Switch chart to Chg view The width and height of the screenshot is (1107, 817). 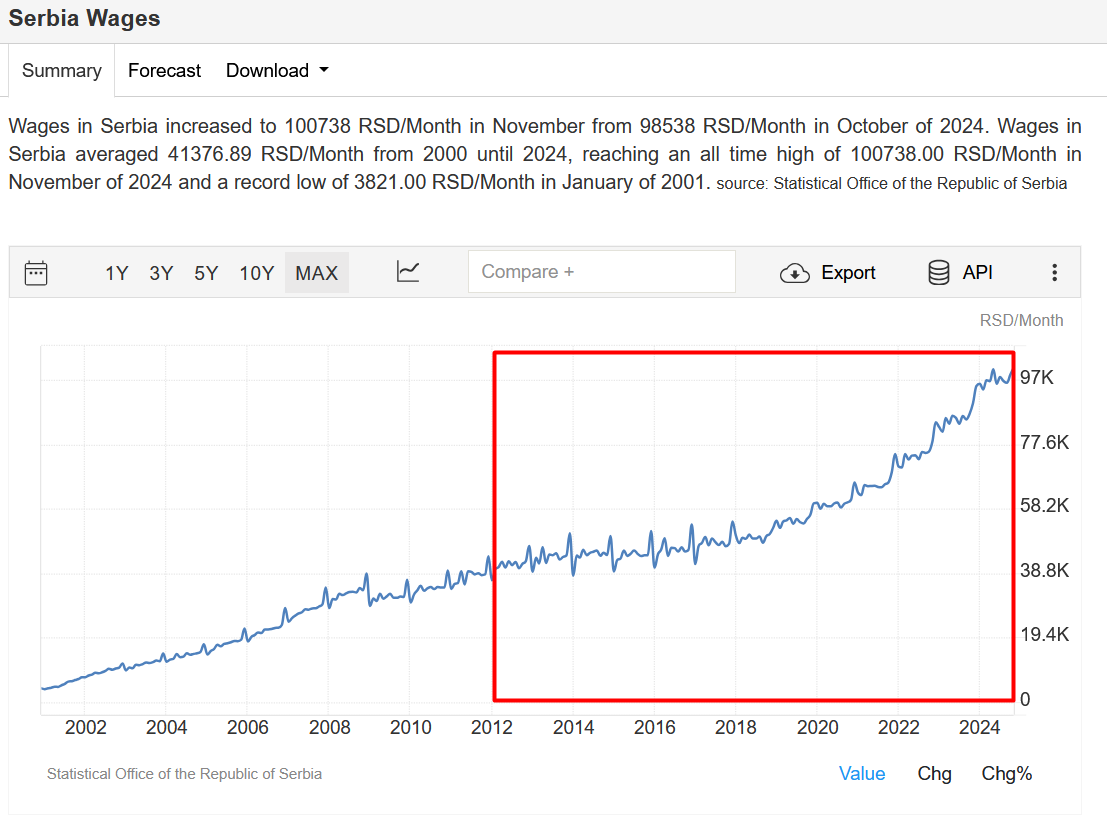(x=934, y=773)
